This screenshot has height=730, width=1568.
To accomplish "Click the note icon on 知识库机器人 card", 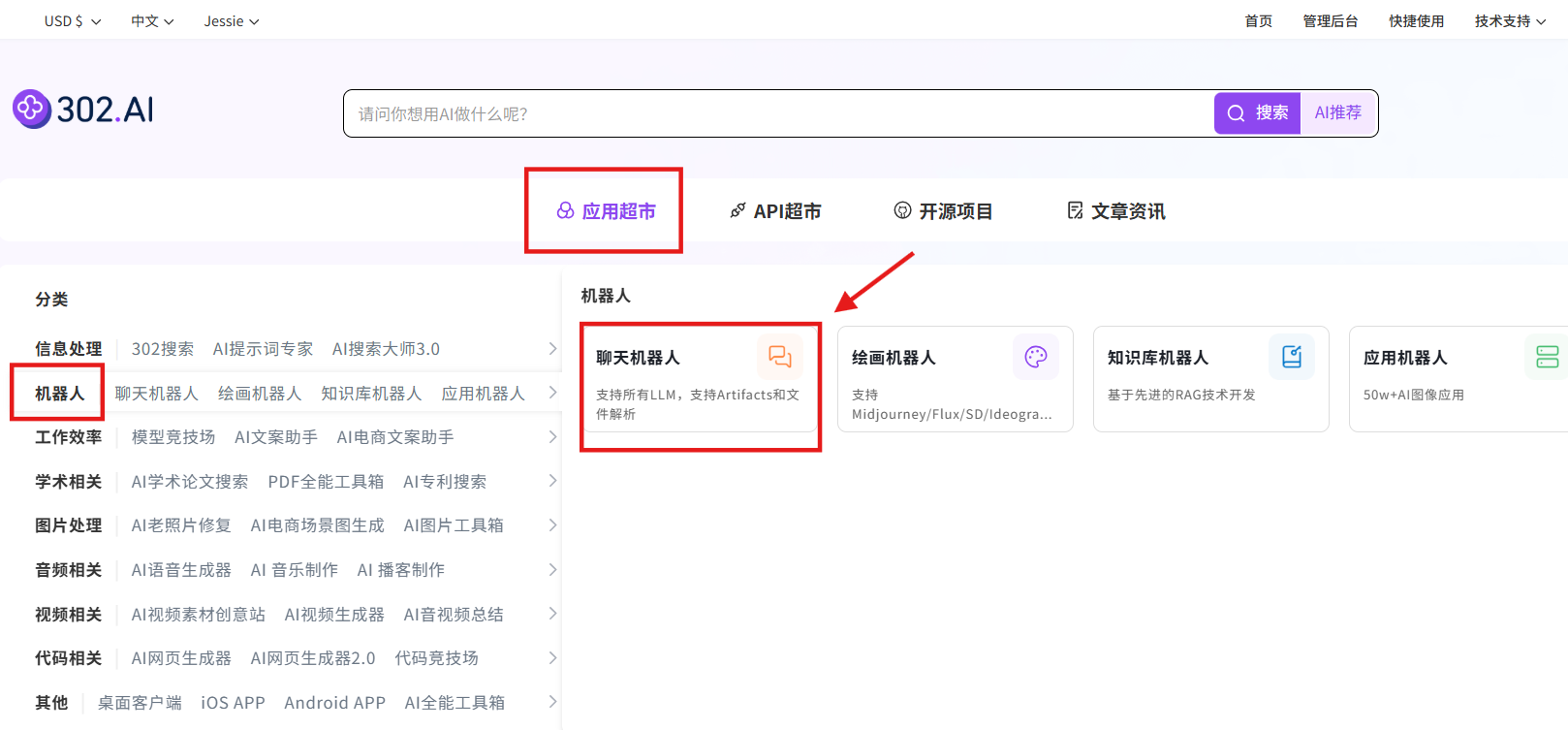I will coord(1292,357).
